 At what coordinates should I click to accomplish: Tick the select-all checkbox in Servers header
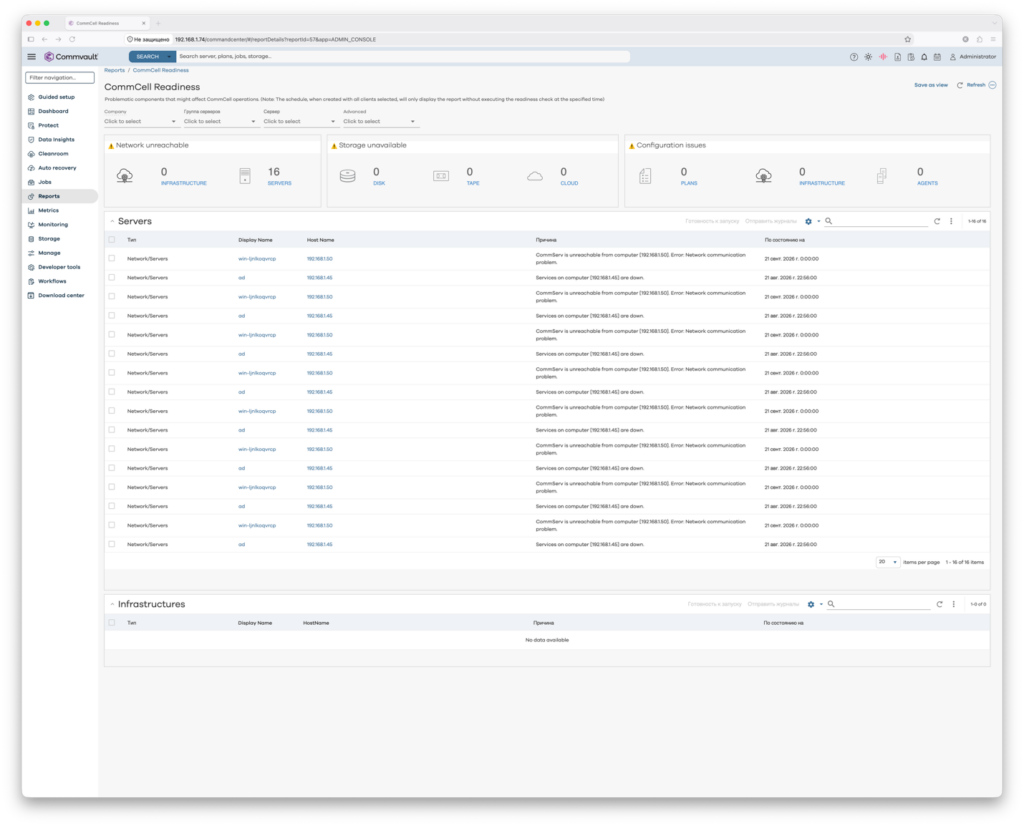(x=112, y=240)
